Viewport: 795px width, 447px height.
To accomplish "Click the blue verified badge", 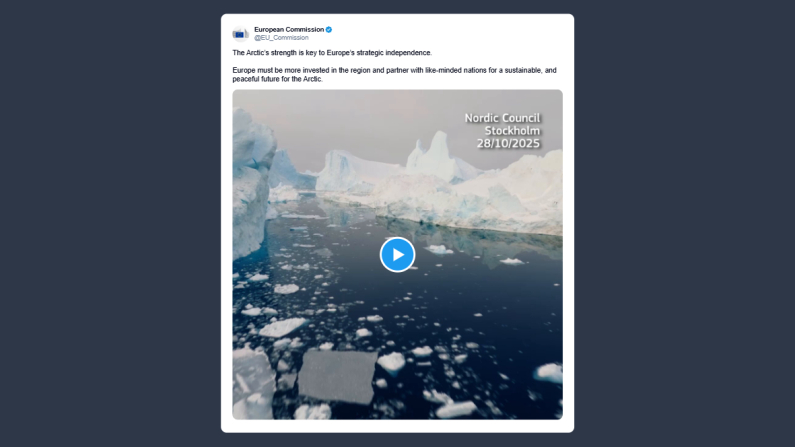I will [x=329, y=29].
